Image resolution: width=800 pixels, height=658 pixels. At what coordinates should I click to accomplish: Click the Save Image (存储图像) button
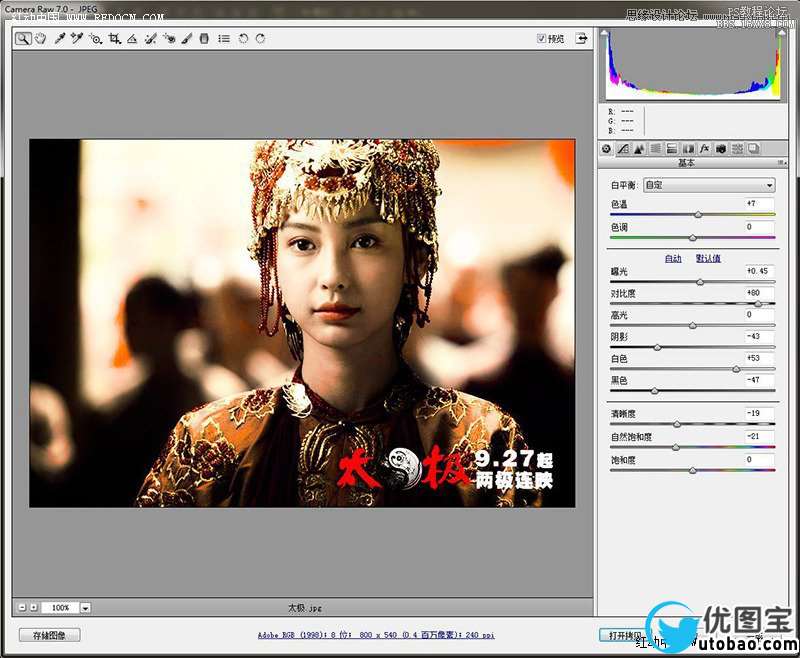[x=49, y=635]
